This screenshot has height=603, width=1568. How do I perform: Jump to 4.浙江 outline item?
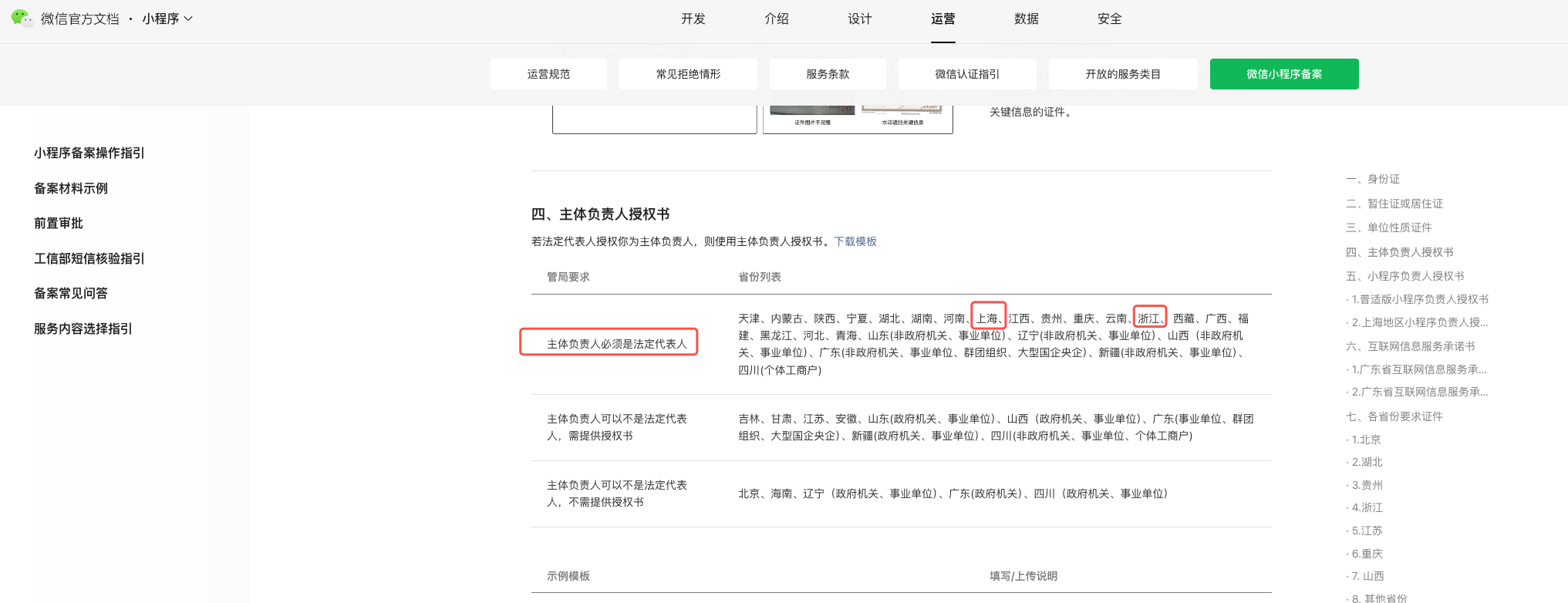(x=1364, y=507)
